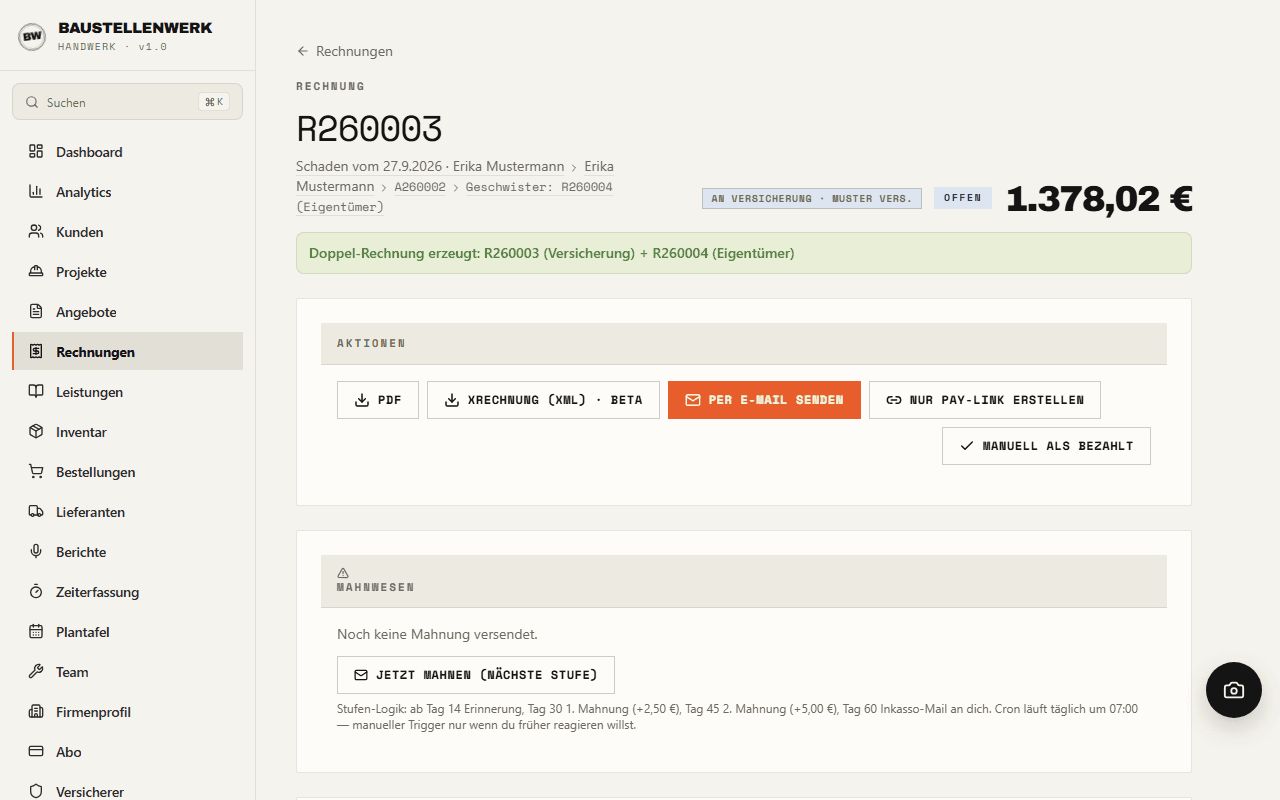This screenshot has height=800, width=1280.
Task: Focus the Suchen search field
Action: click(x=127, y=102)
